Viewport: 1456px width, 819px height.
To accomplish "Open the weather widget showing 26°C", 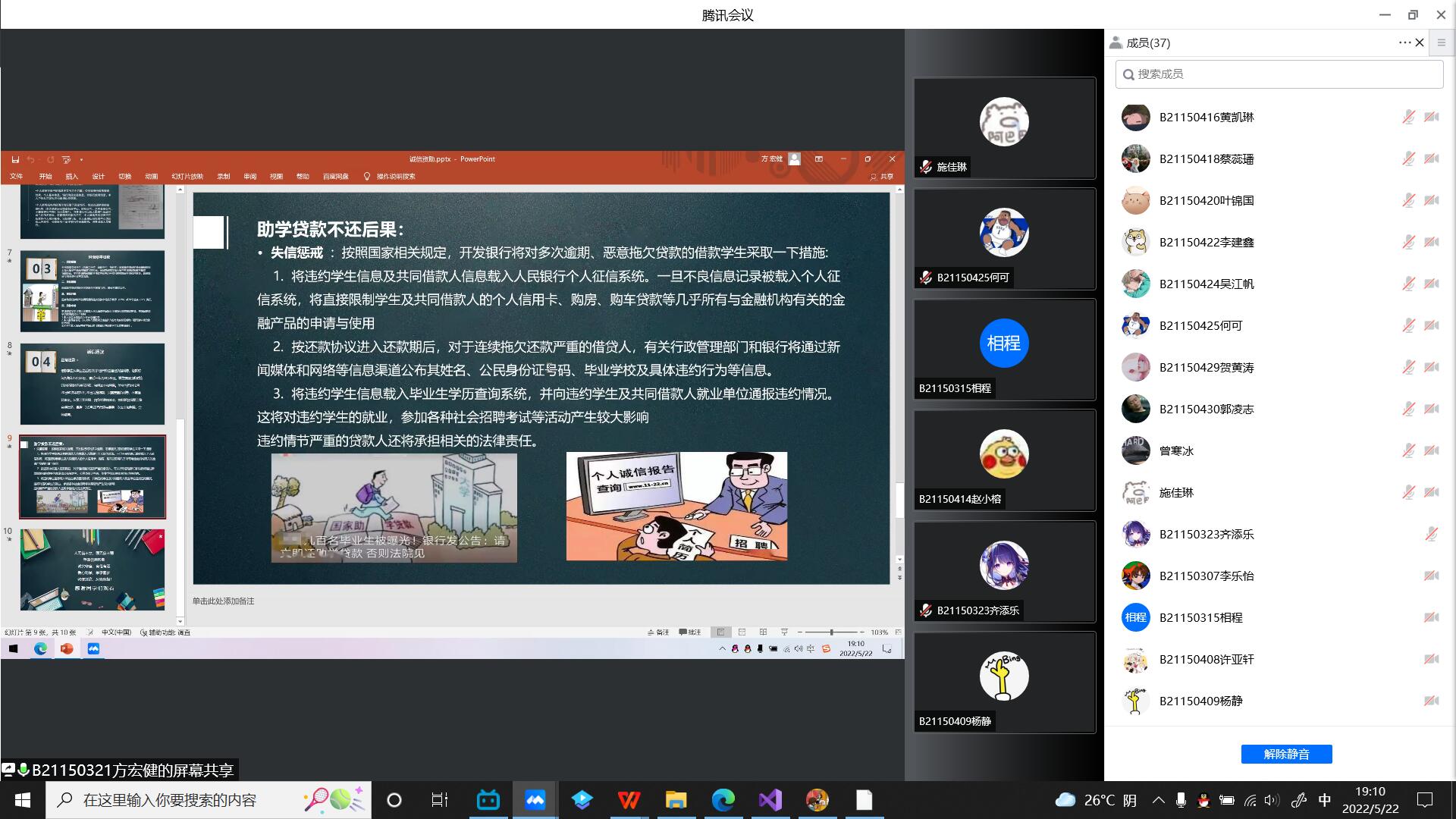I will 1095,800.
